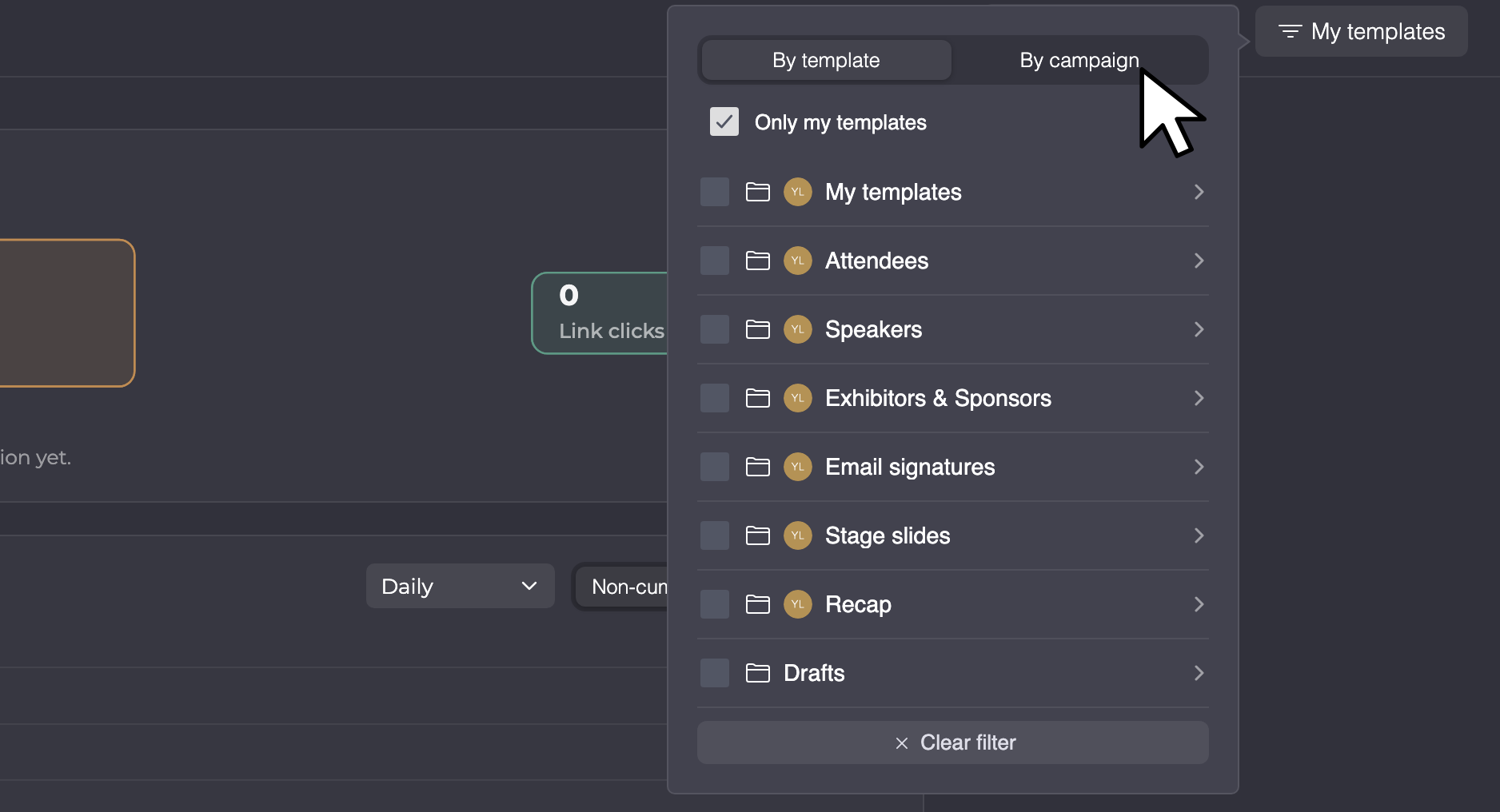This screenshot has width=1500, height=812.
Task: Check the Stage slides checkbox
Action: click(x=715, y=535)
